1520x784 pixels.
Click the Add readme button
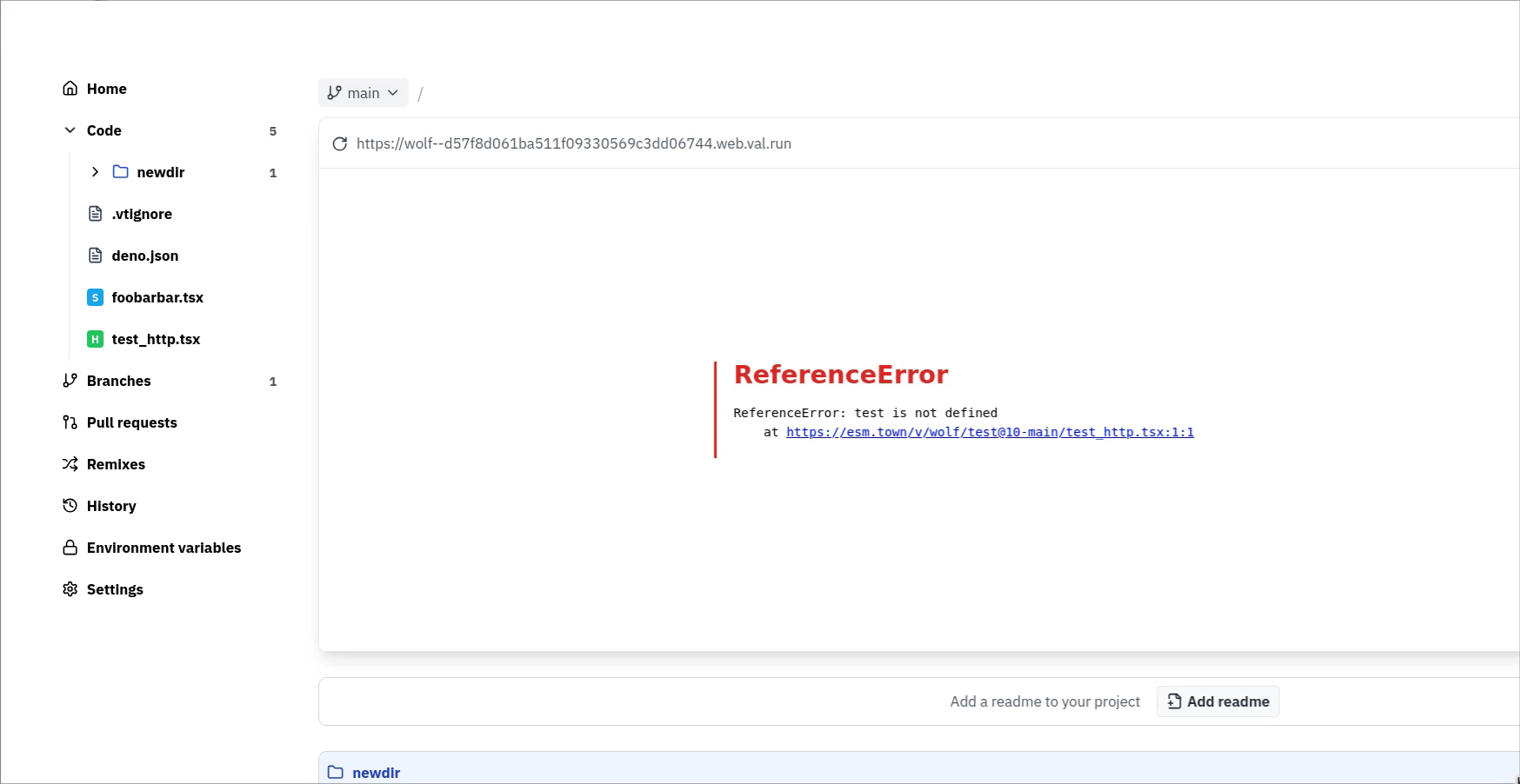click(x=1218, y=701)
